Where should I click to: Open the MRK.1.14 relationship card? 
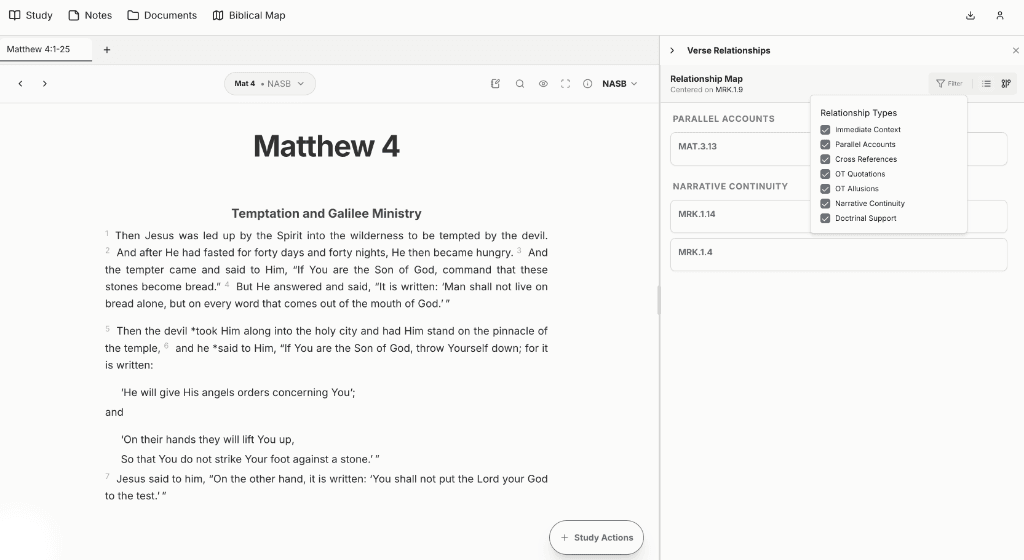(740, 215)
